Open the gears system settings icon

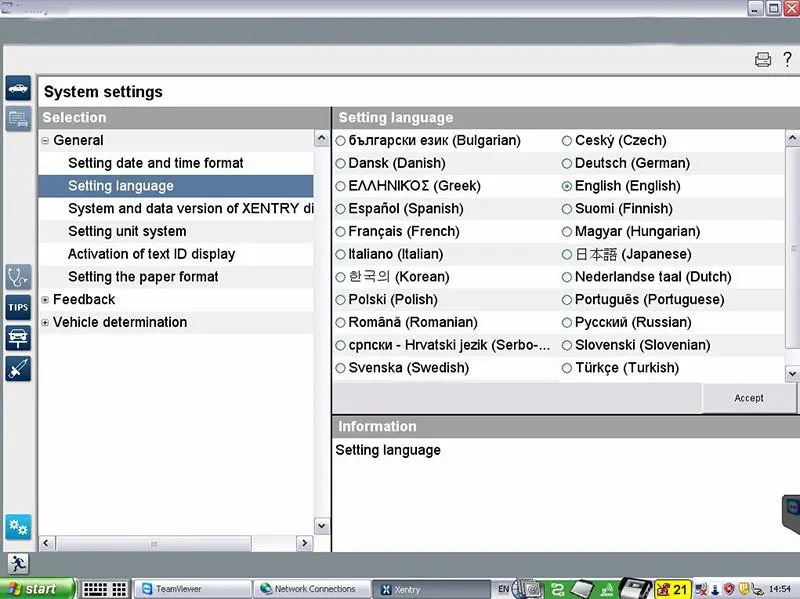[18, 527]
